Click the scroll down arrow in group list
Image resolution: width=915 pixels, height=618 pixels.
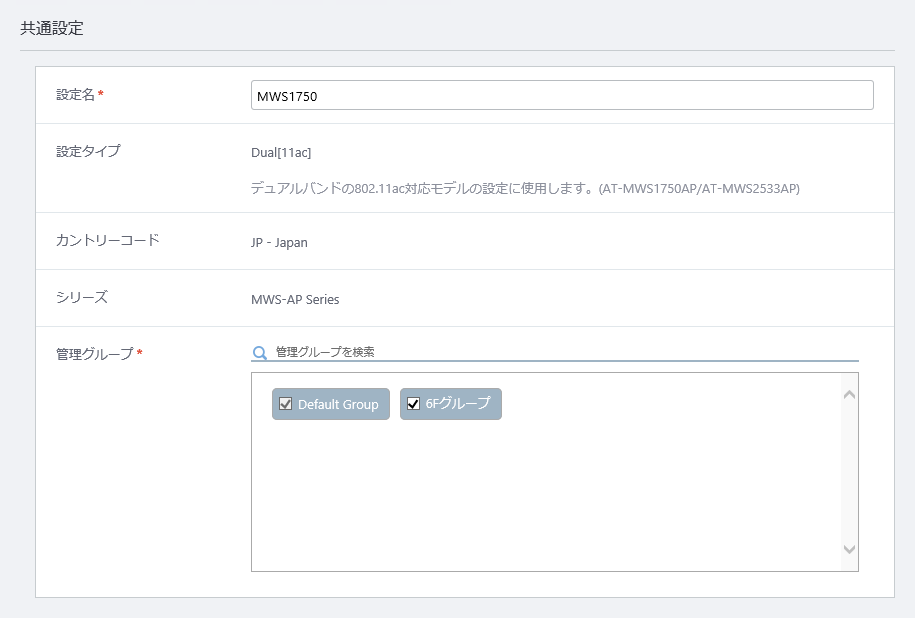click(x=850, y=549)
